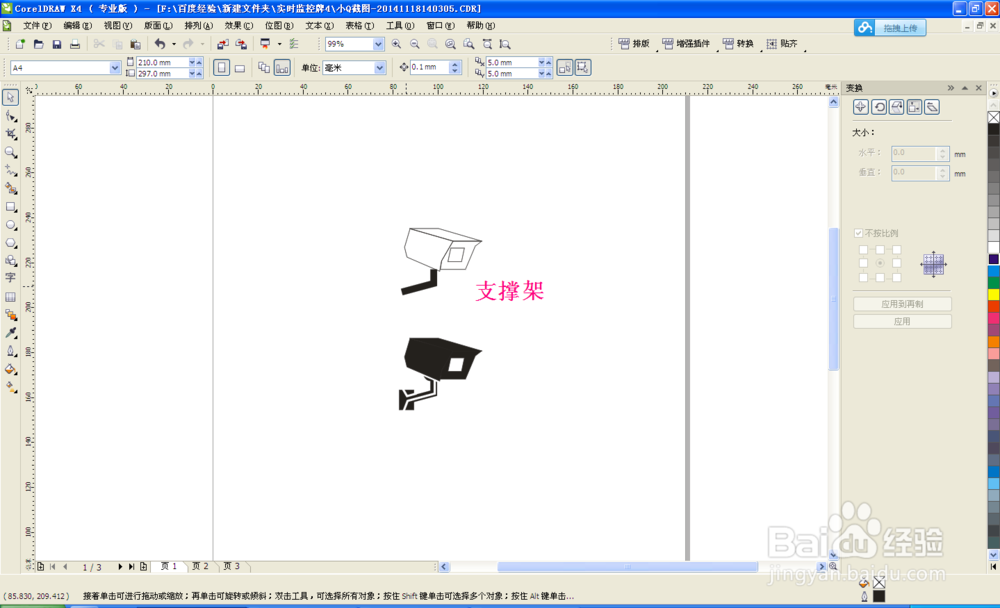Viewport: 1000px width, 608px height.
Task: Click the 应用到再制 button in Transform docker
Action: coord(902,304)
